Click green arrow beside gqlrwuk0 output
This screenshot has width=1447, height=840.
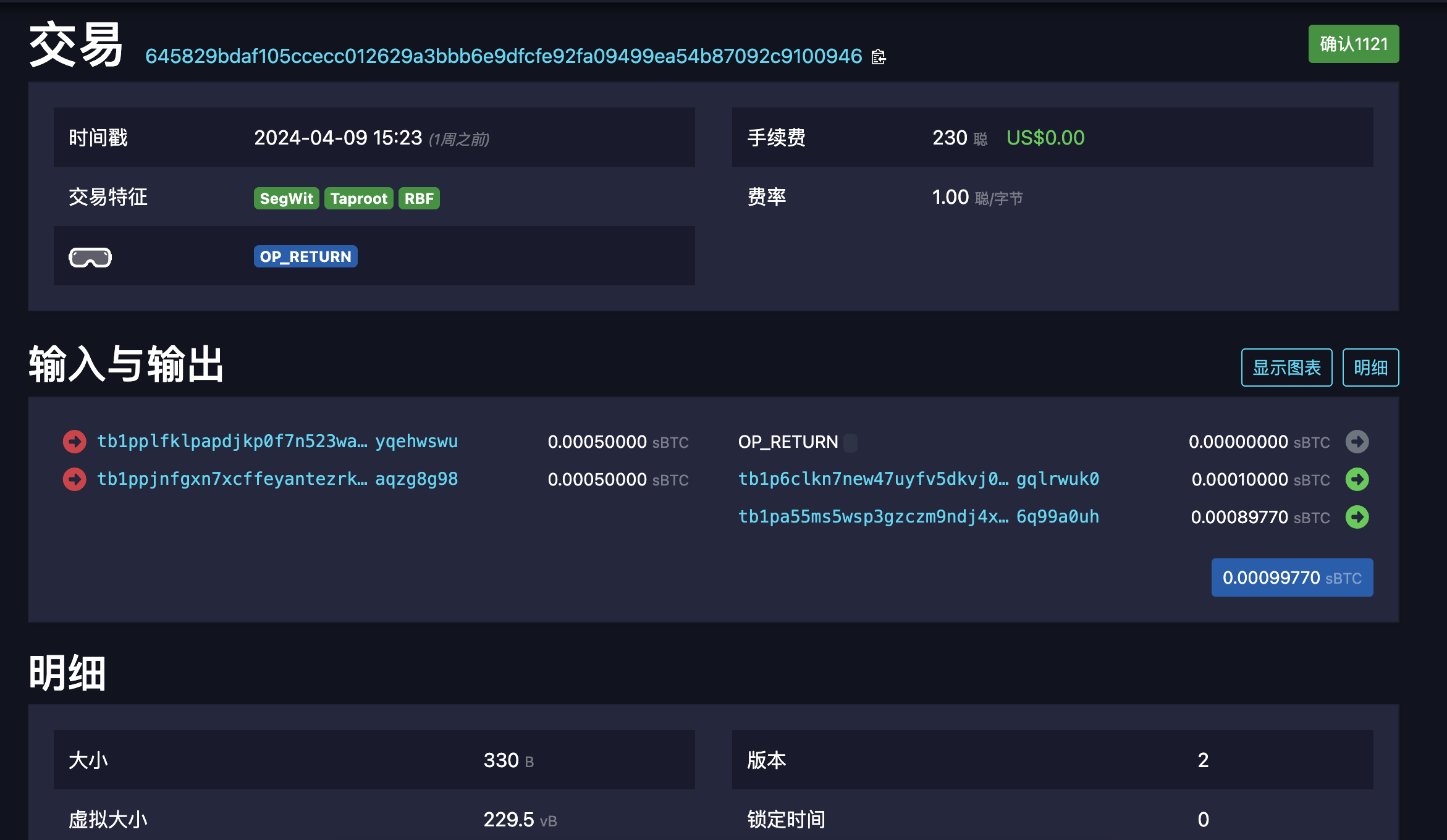coord(1357,479)
